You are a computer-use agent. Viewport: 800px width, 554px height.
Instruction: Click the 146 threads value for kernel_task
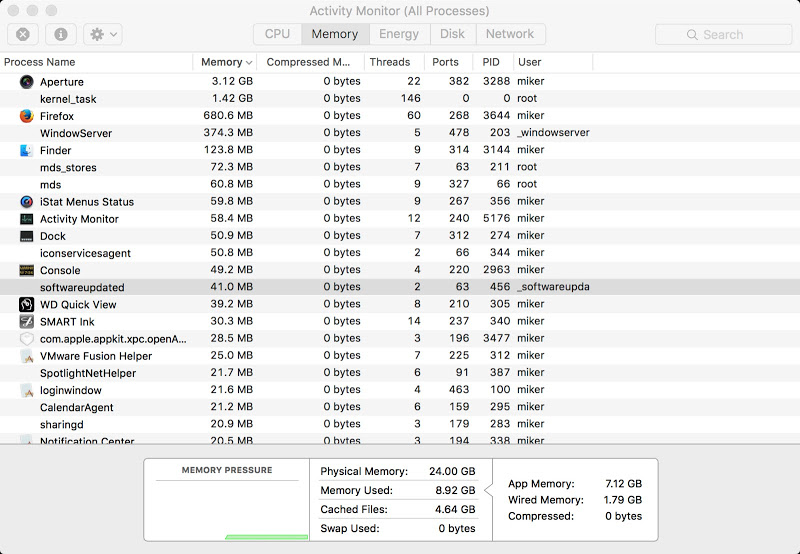411,98
